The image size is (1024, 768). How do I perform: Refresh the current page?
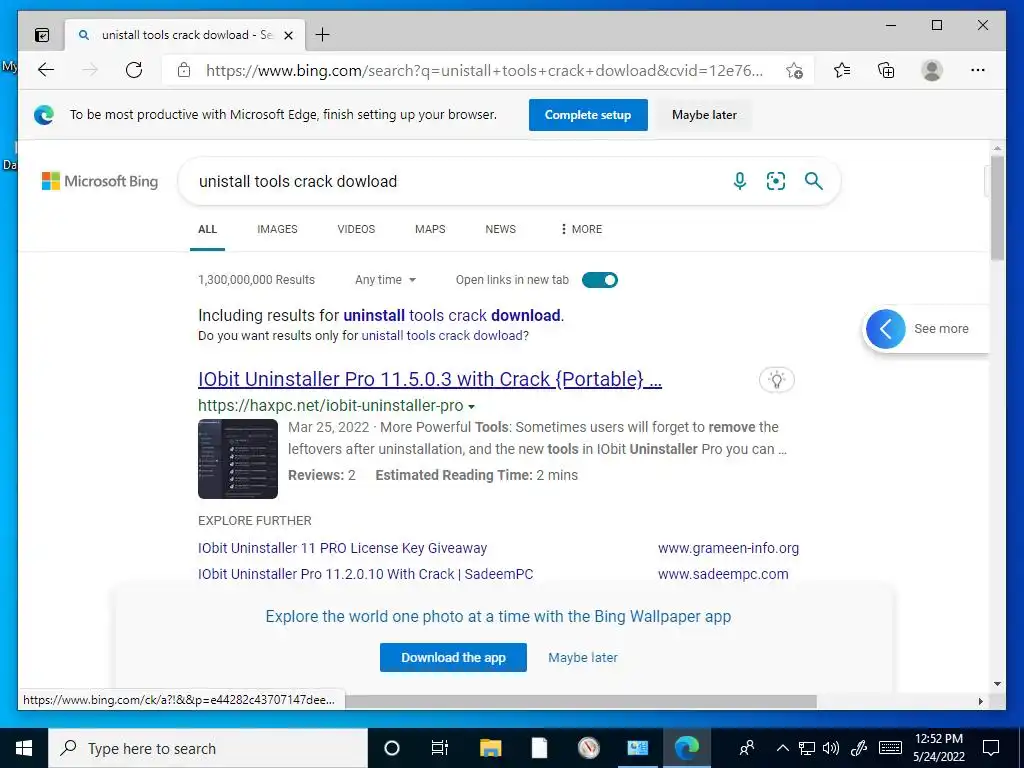[x=134, y=70]
